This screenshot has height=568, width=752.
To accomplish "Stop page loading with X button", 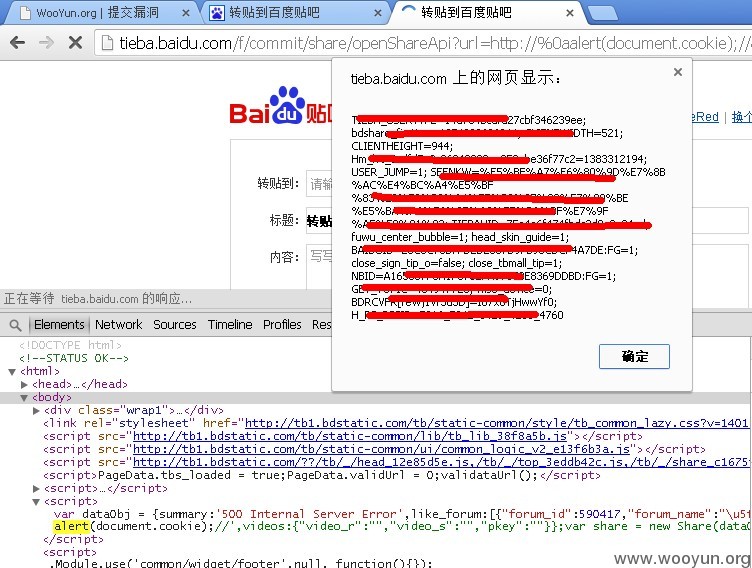I will pos(75,43).
